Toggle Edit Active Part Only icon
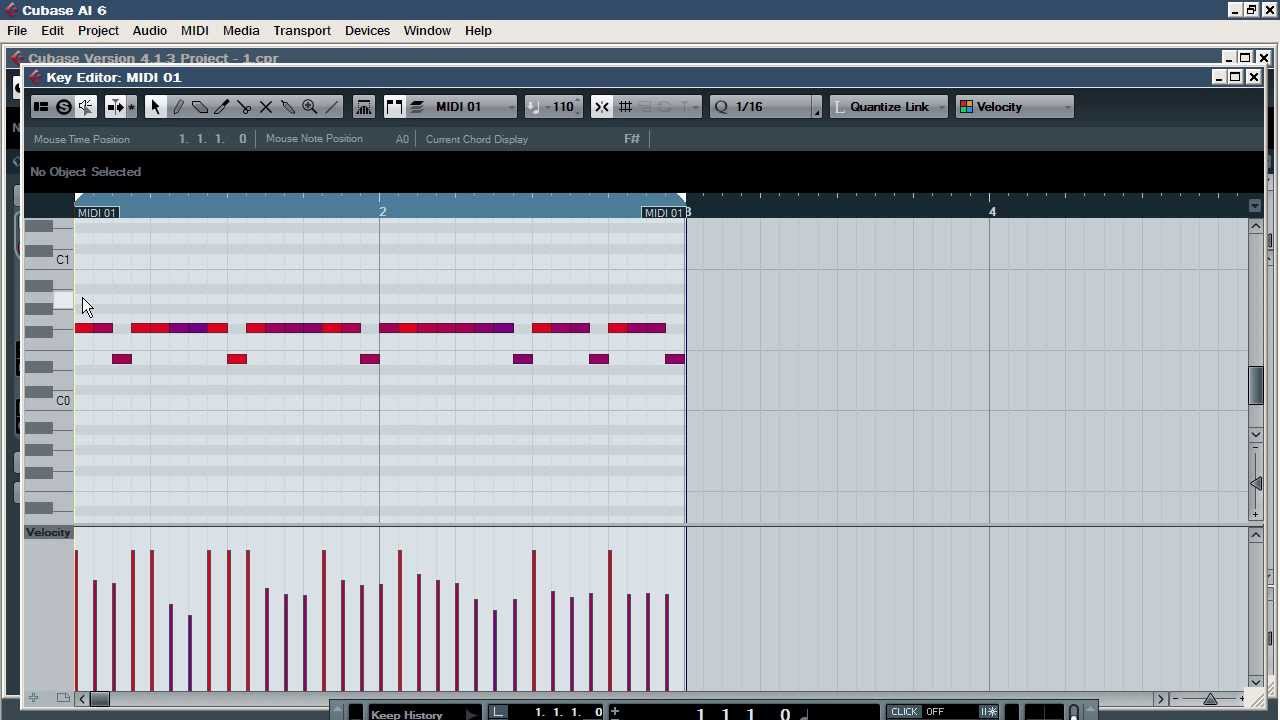This screenshot has height=720, width=1280. click(x=417, y=107)
